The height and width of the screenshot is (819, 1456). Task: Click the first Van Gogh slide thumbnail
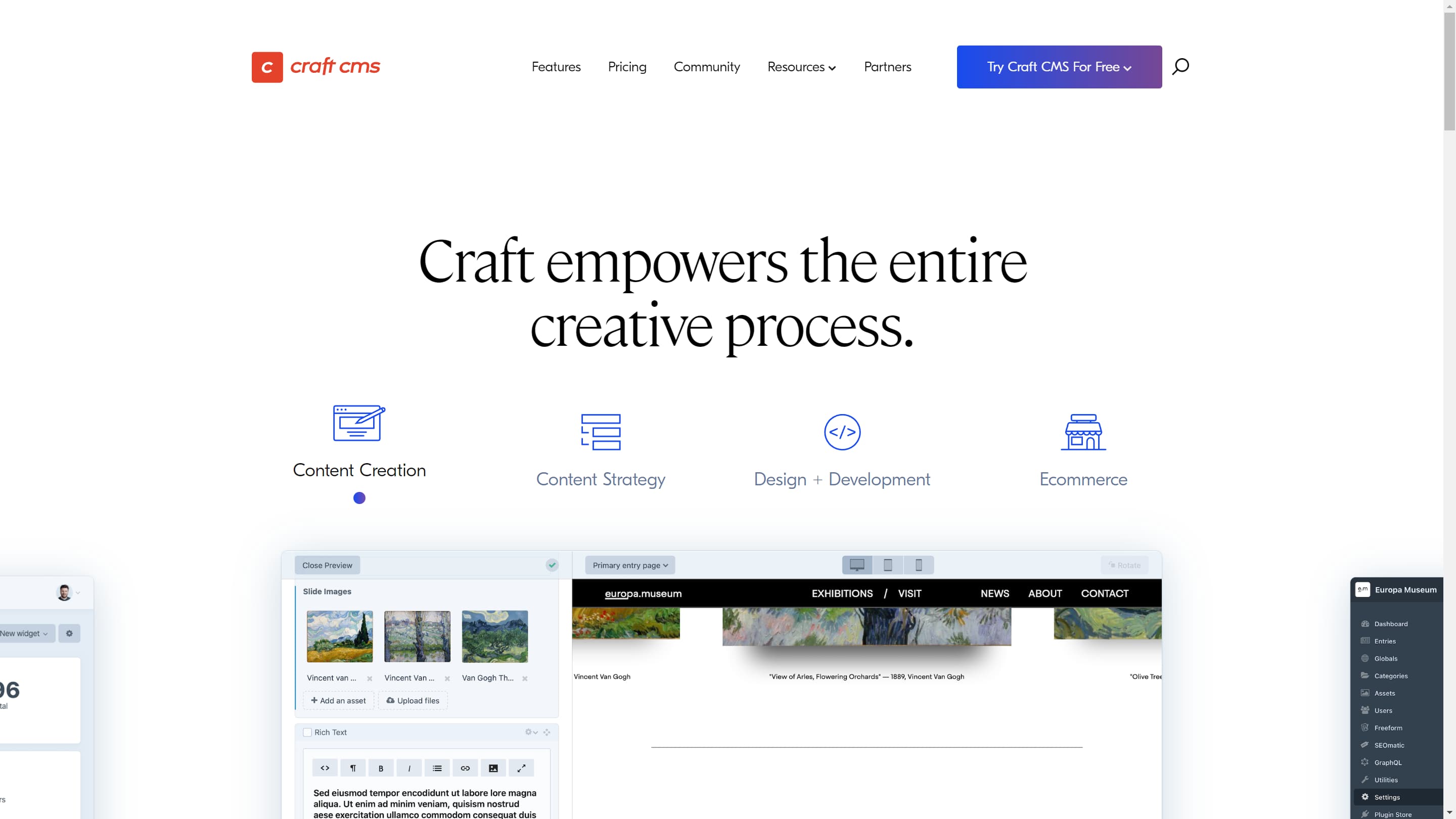click(340, 636)
